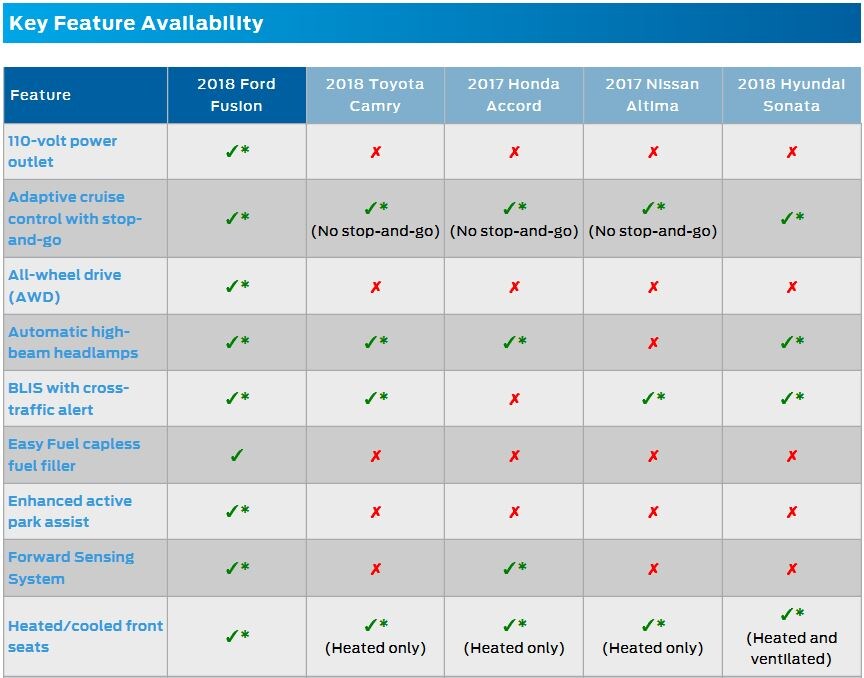Click Hyundai Sonata's red X for enhanced active park assist
Viewport: 864px width, 678px height.
click(x=792, y=512)
